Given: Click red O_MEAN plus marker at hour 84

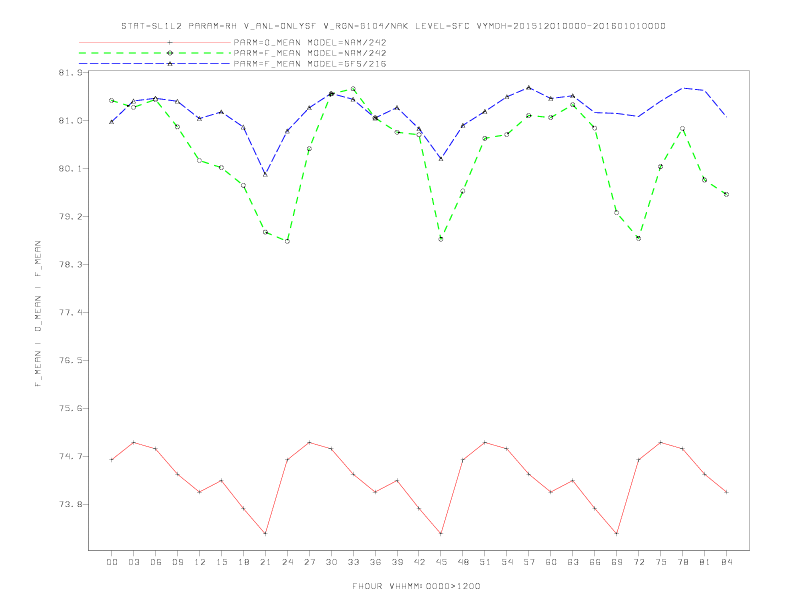Looking at the screenshot, I should point(726,492).
